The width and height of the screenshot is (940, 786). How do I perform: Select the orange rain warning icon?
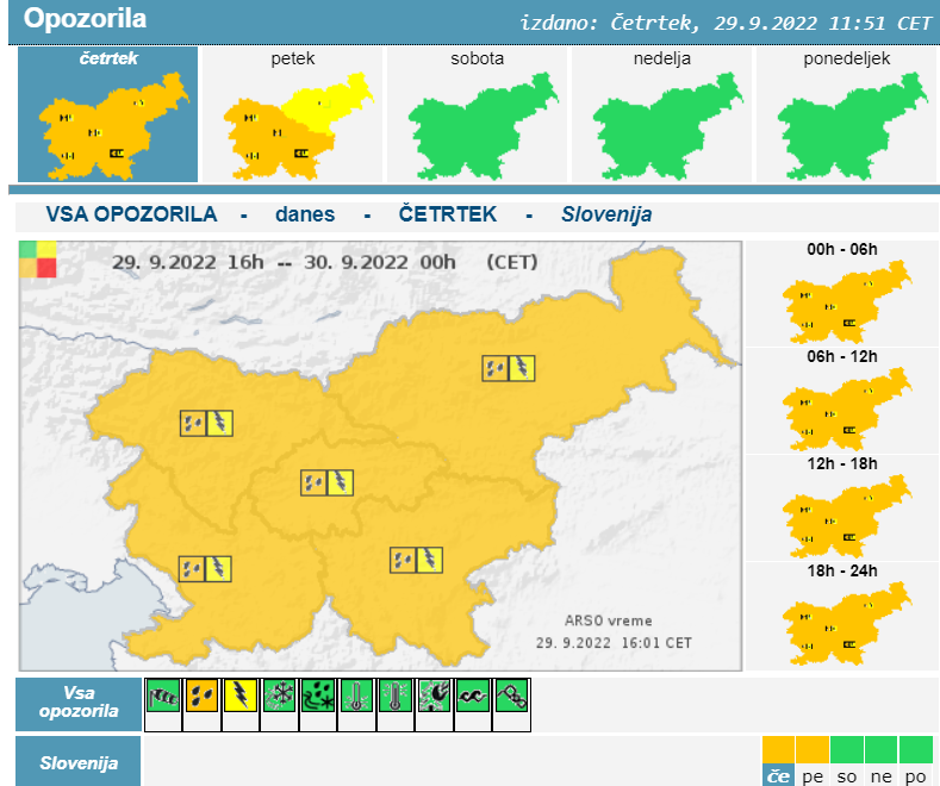(x=201, y=700)
